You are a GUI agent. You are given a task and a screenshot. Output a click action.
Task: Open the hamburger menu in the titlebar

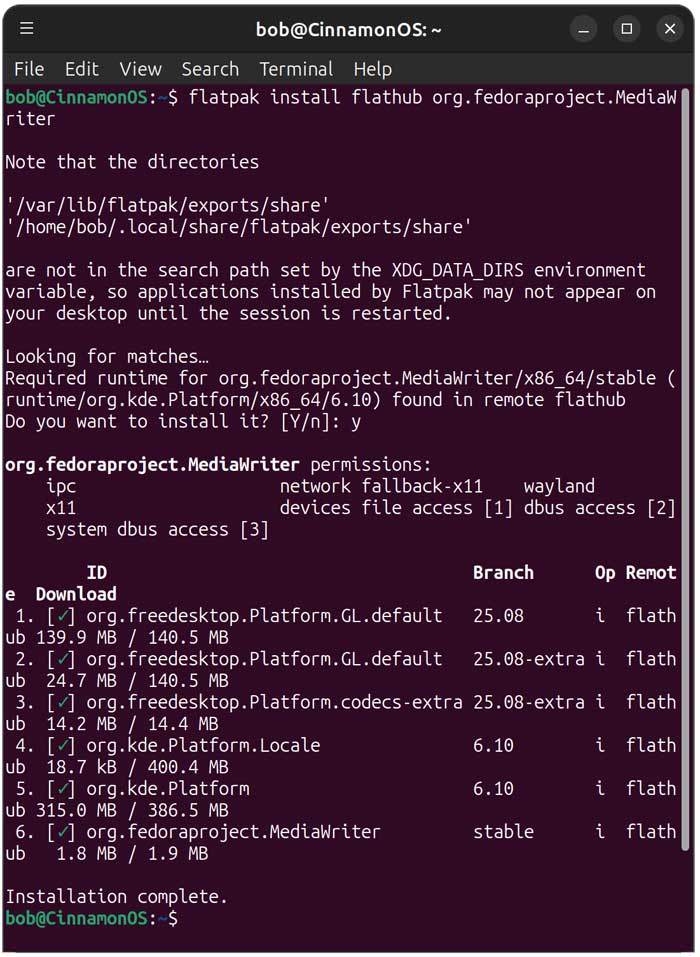(26, 29)
